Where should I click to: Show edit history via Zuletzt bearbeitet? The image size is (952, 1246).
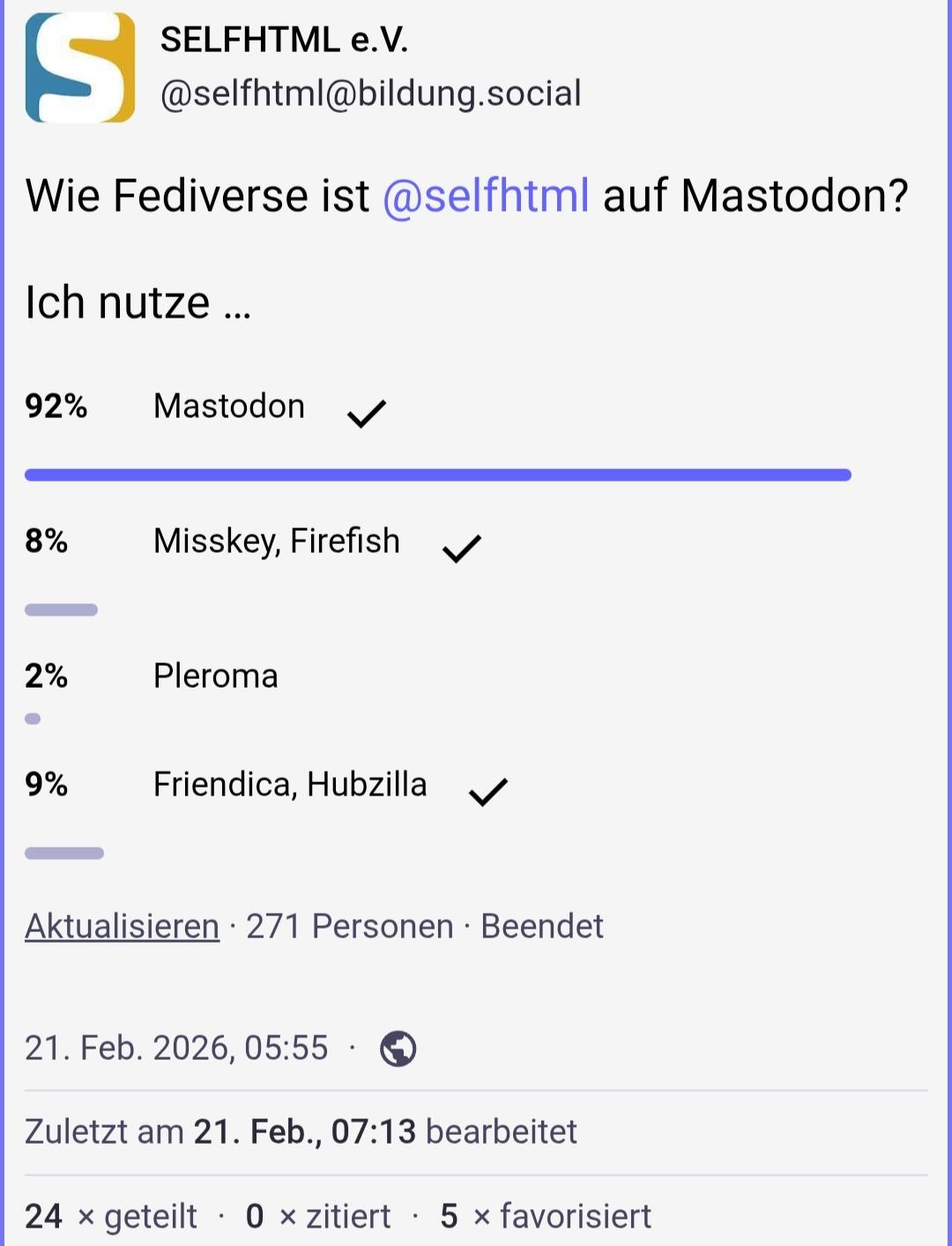click(301, 1131)
